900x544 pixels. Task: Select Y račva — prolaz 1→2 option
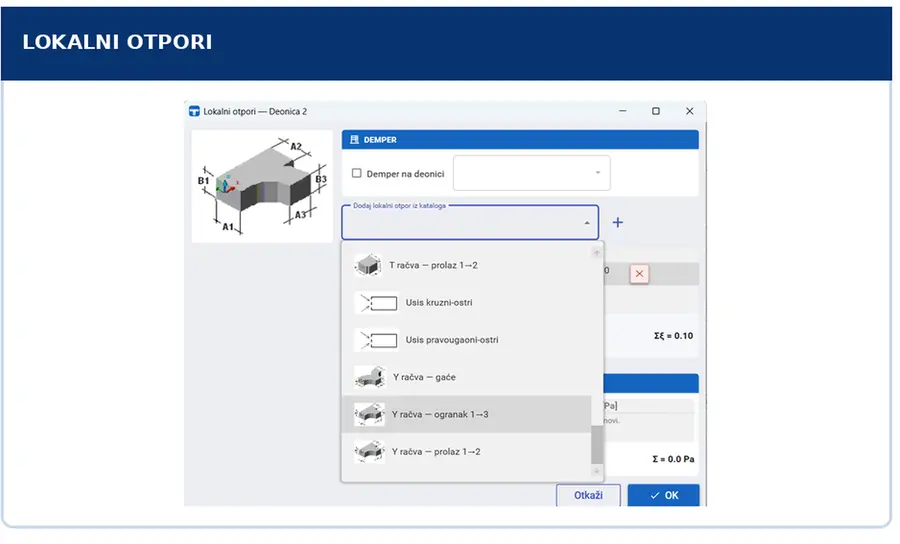point(467,452)
